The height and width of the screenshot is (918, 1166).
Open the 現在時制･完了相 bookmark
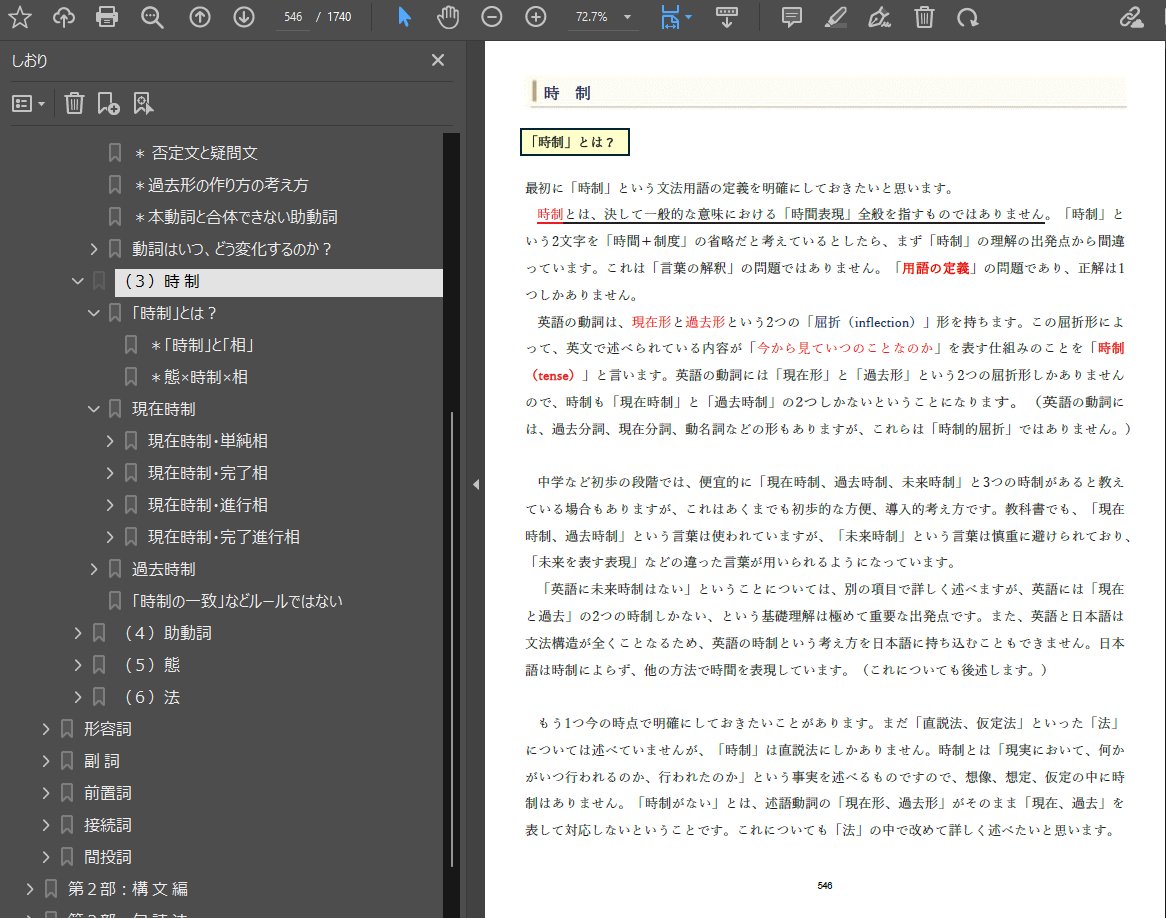(x=207, y=473)
